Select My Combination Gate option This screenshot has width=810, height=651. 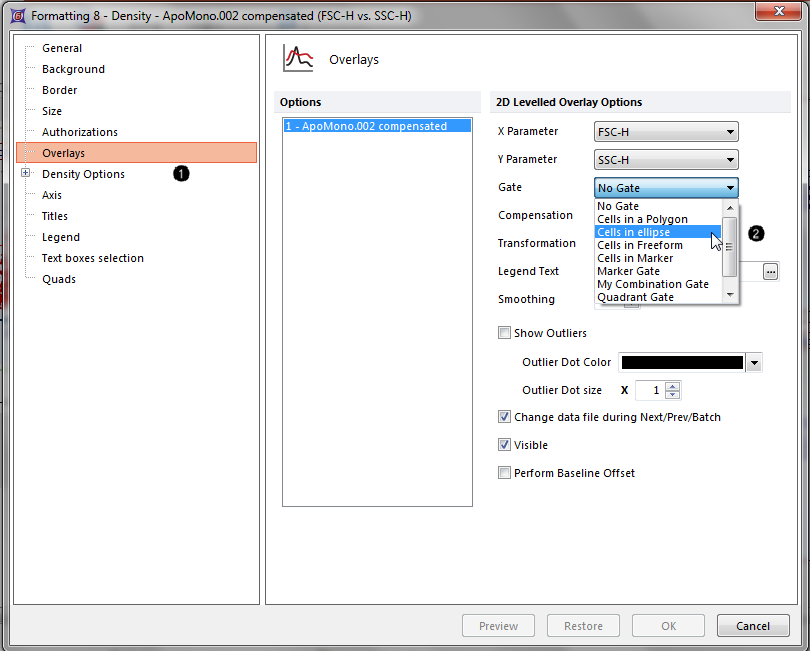[x=652, y=284]
